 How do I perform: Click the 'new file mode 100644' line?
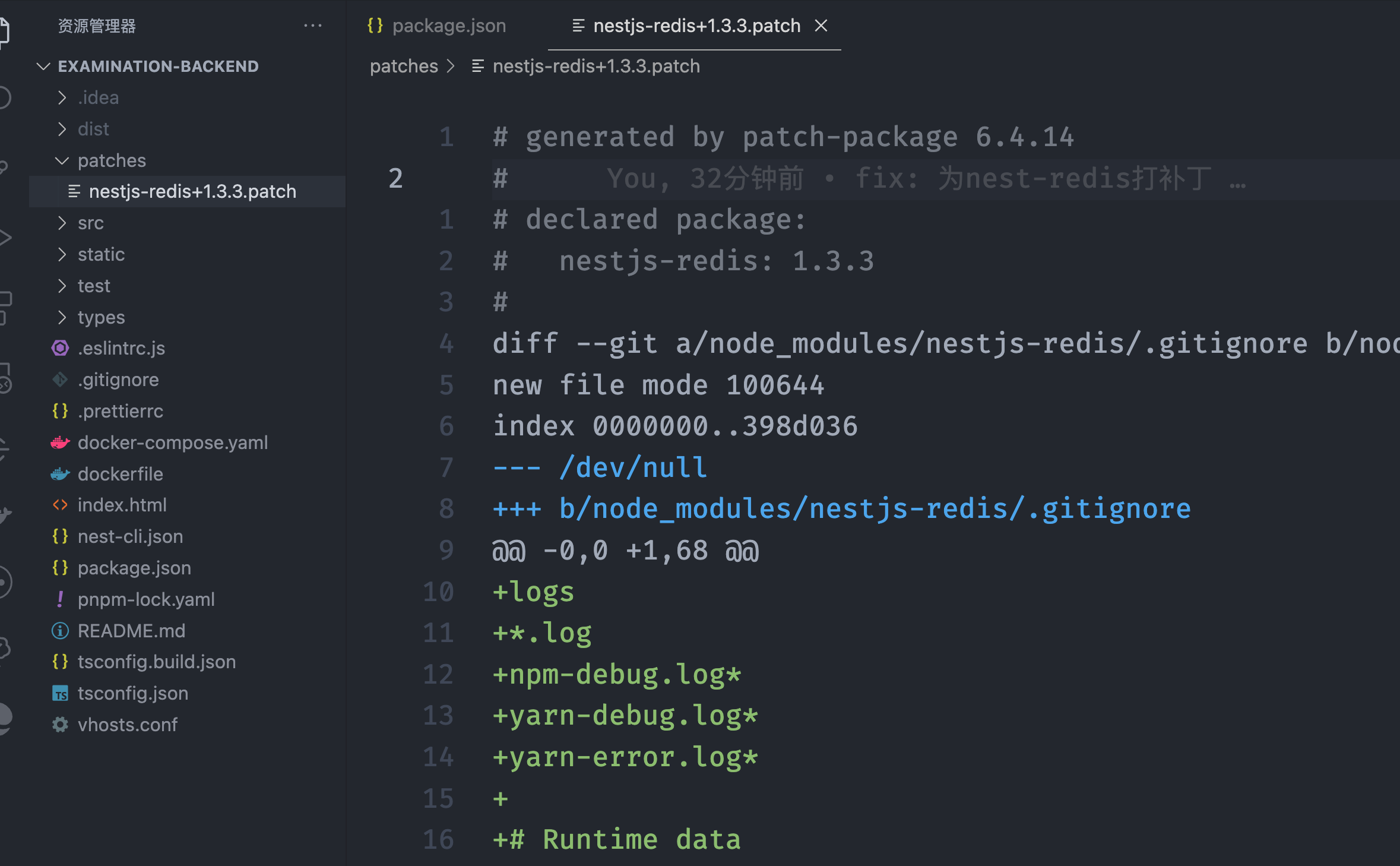click(x=658, y=385)
